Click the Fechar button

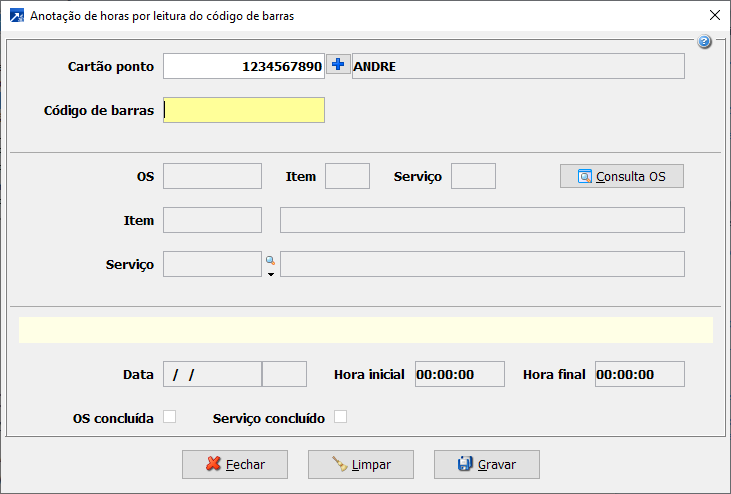coord(235,464)
